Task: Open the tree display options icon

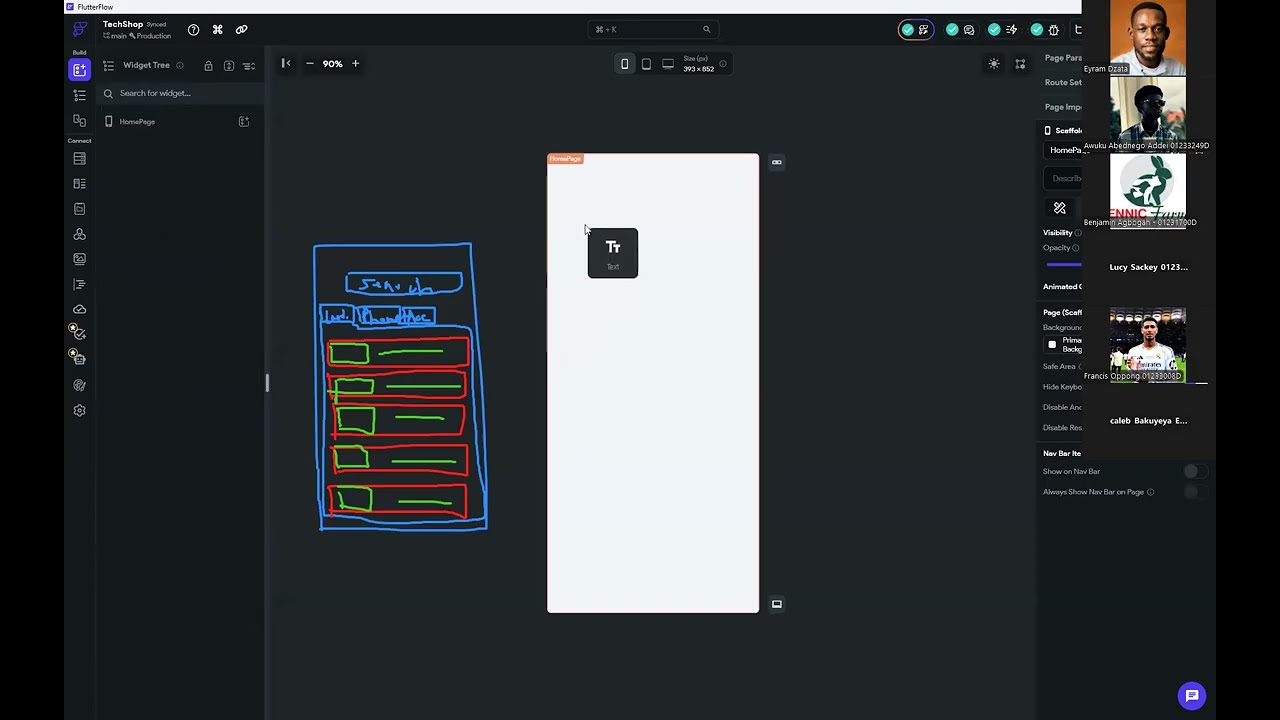Action: (249, 66)
